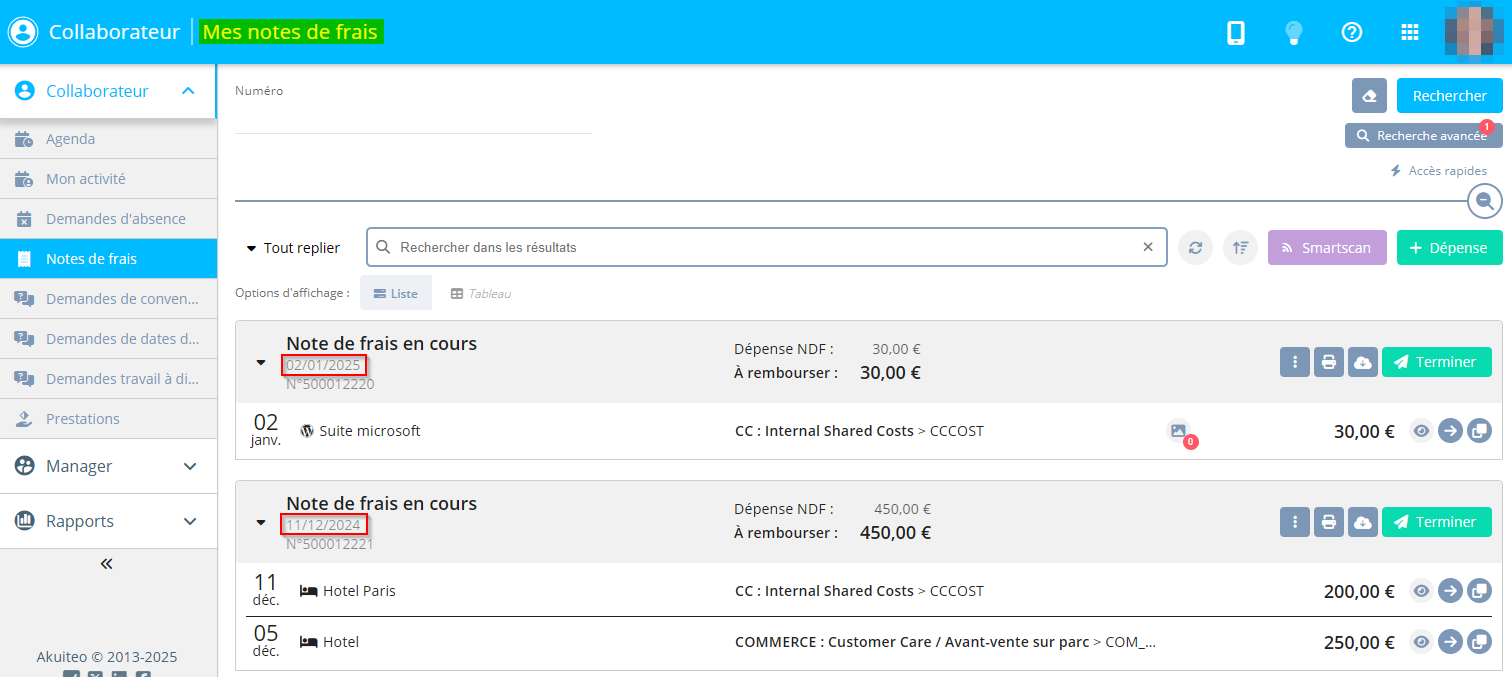1512x677 pixels.
Task: Click Terminer for note N°500012220
Action: pos(1436,362)
